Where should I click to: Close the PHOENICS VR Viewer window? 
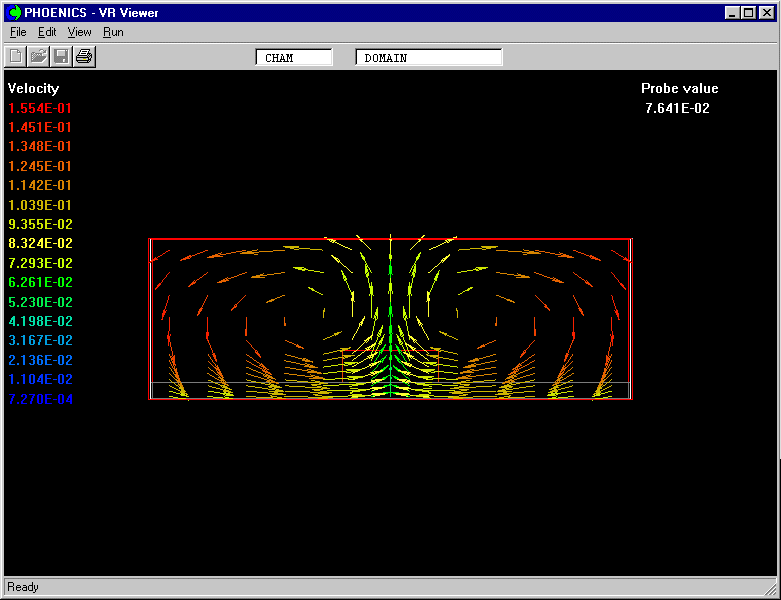coord(767,13)
